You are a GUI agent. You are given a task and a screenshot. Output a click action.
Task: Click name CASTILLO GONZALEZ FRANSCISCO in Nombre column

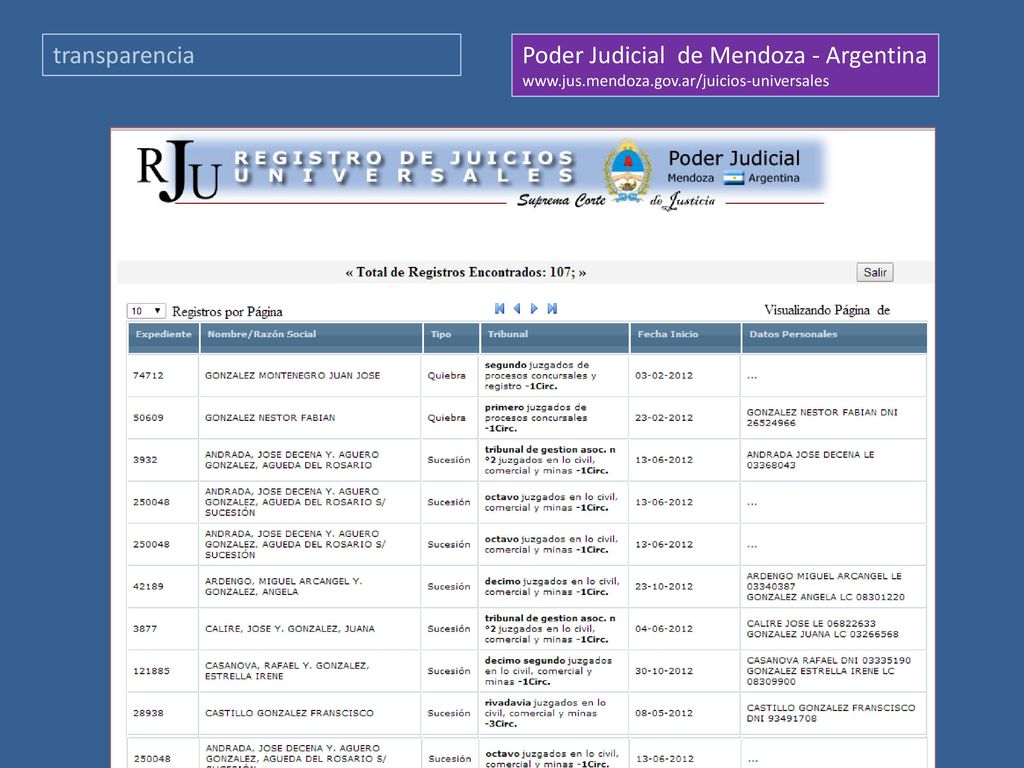pyautogui.click(x=289, y=713)
